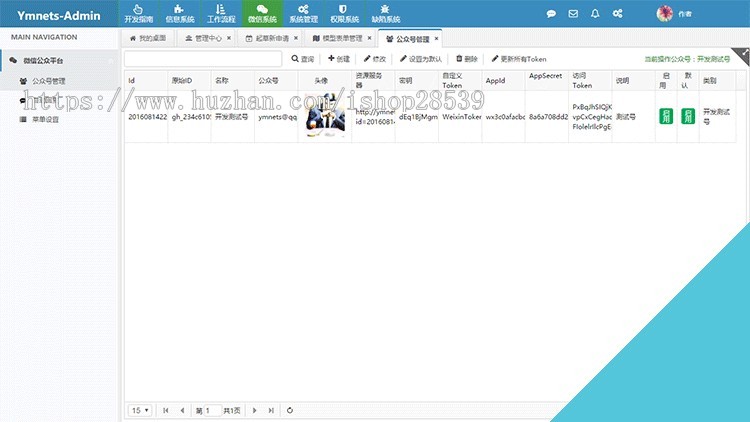Click the 删除 delete button
The width and height of the screenshot is (750, 422).
click(x=466, y=59)
